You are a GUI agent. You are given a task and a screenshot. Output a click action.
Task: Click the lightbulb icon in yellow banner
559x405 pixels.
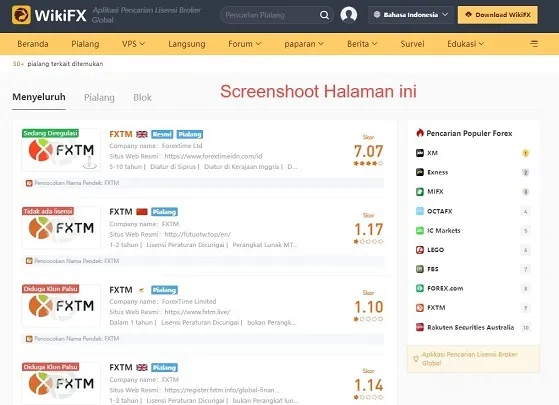(416, 359)
